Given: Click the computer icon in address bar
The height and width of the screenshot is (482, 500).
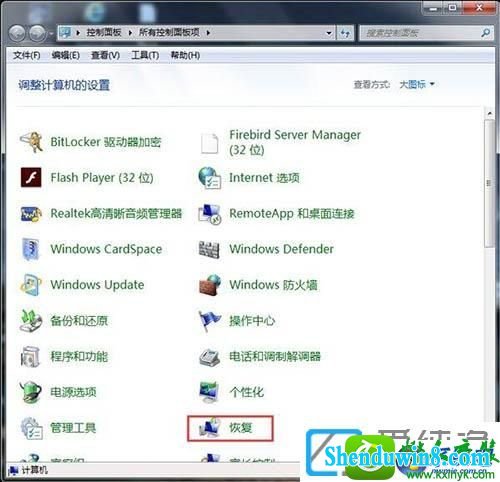Looking at the screenshot, I should [65, 32].
